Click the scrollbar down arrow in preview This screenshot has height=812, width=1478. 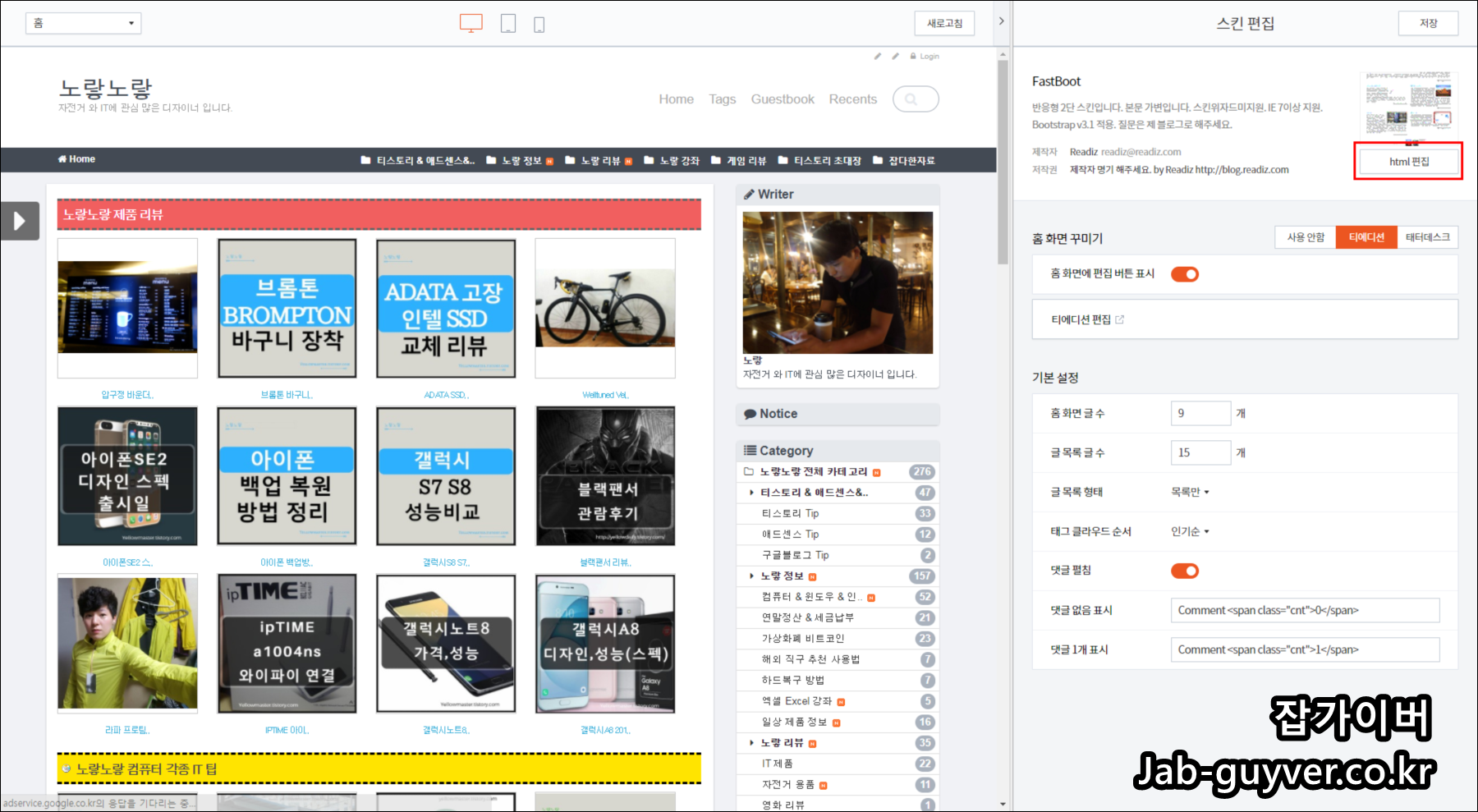[1003, 805]
